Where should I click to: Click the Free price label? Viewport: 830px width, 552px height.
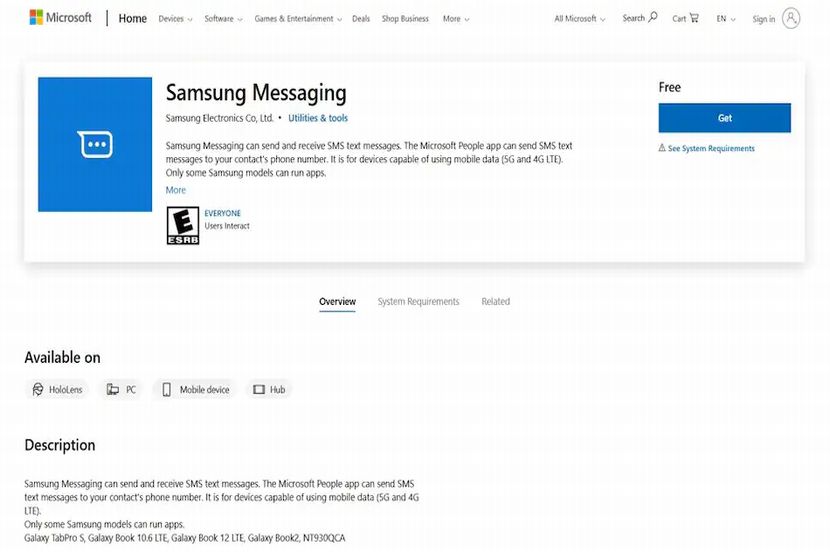[x=670, y=87]
